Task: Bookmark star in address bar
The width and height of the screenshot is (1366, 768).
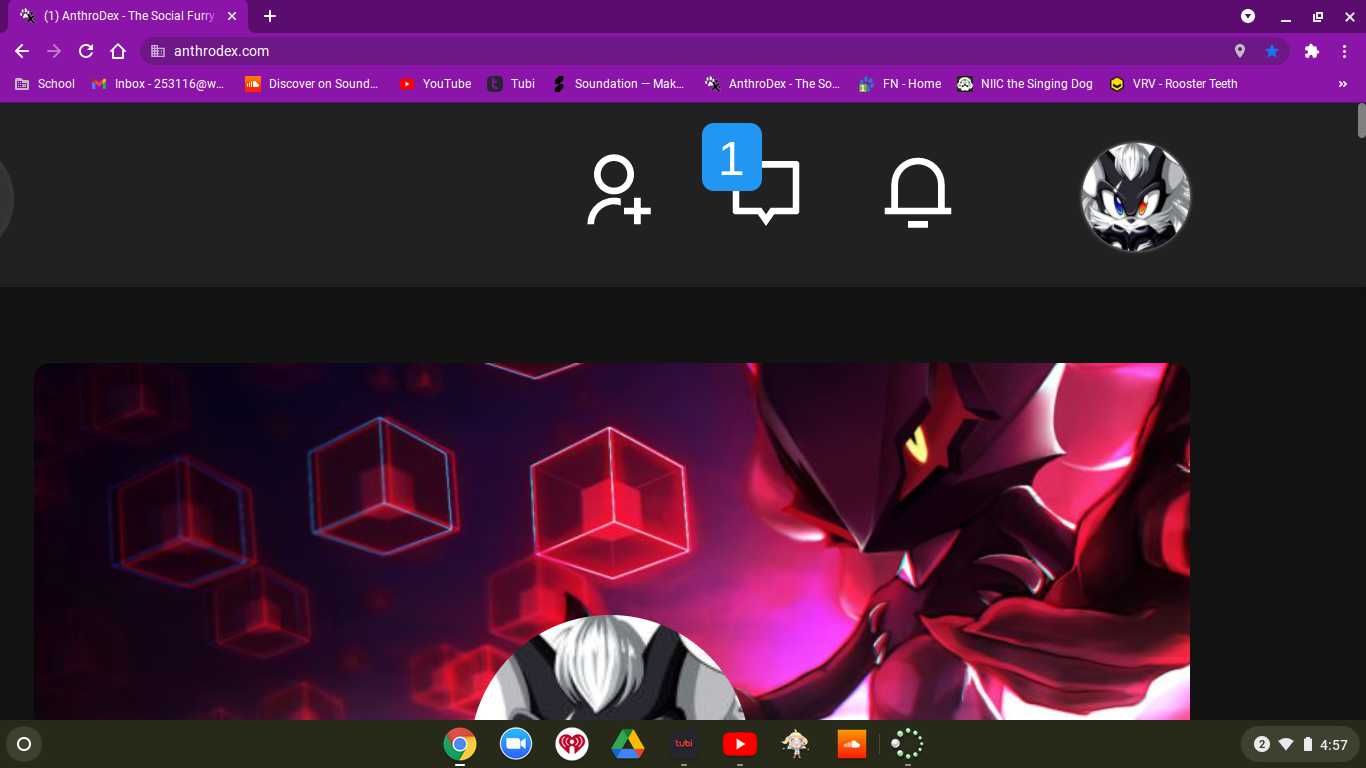Action: 1272,51
